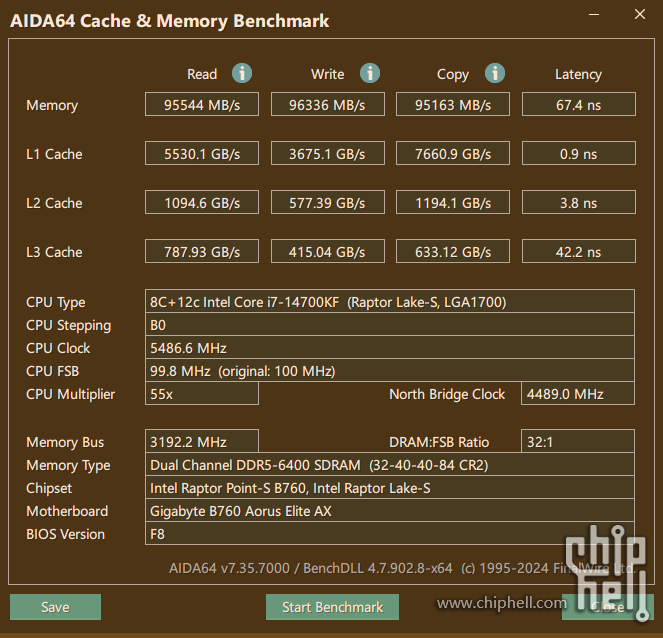Select Memory copy value 95163 MB/s

pyautogui.click(x=453, y=104)
